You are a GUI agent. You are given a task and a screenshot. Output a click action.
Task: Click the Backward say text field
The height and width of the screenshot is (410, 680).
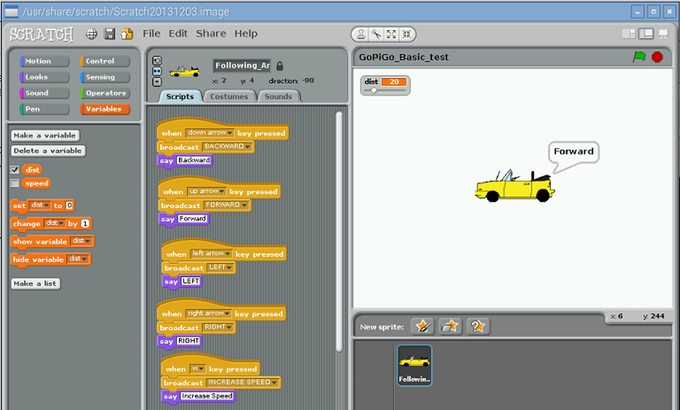tap(194, 160)
